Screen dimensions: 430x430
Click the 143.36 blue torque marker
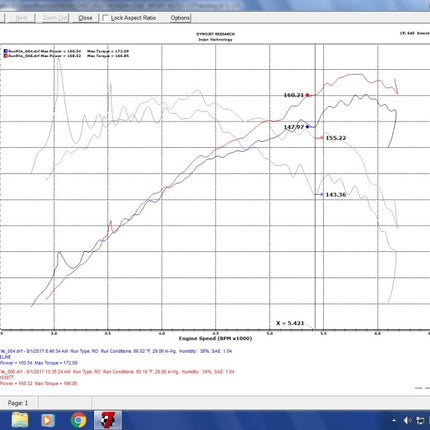[321, 194]
